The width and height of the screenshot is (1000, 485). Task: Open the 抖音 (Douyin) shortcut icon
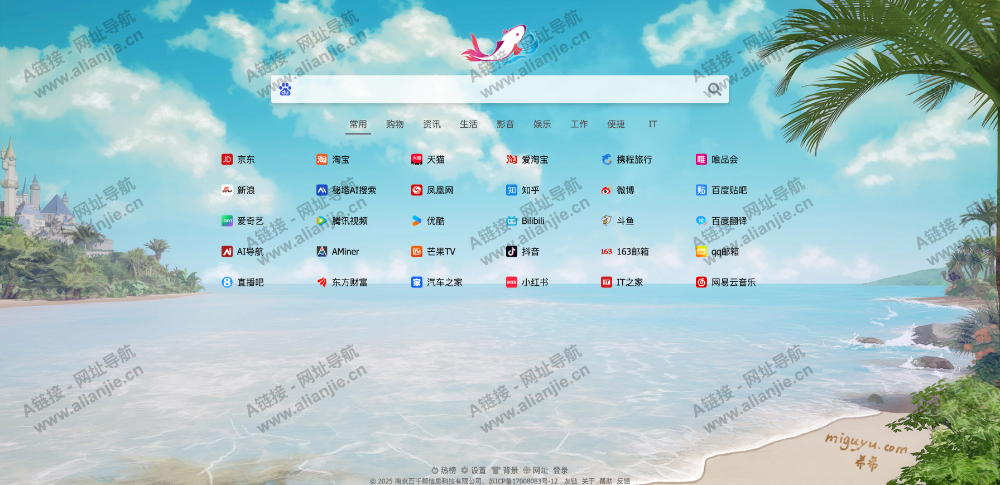pos(512,252)
